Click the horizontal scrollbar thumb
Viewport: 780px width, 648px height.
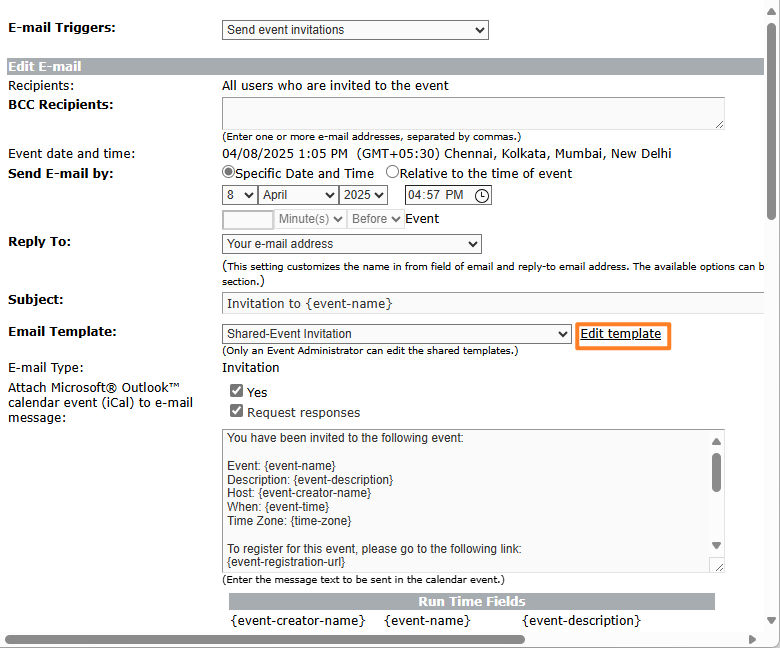tap(265, 639)
